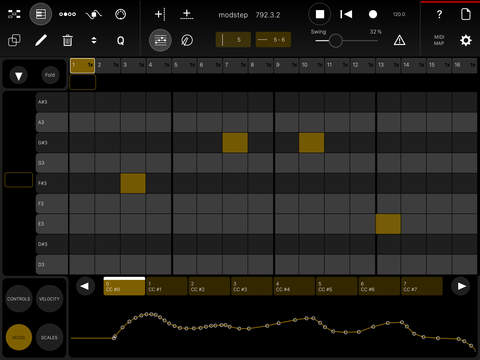Open the settings gear
Image resolution: width=480 pixels, height=360 pixels.
(x=466, y=41)
